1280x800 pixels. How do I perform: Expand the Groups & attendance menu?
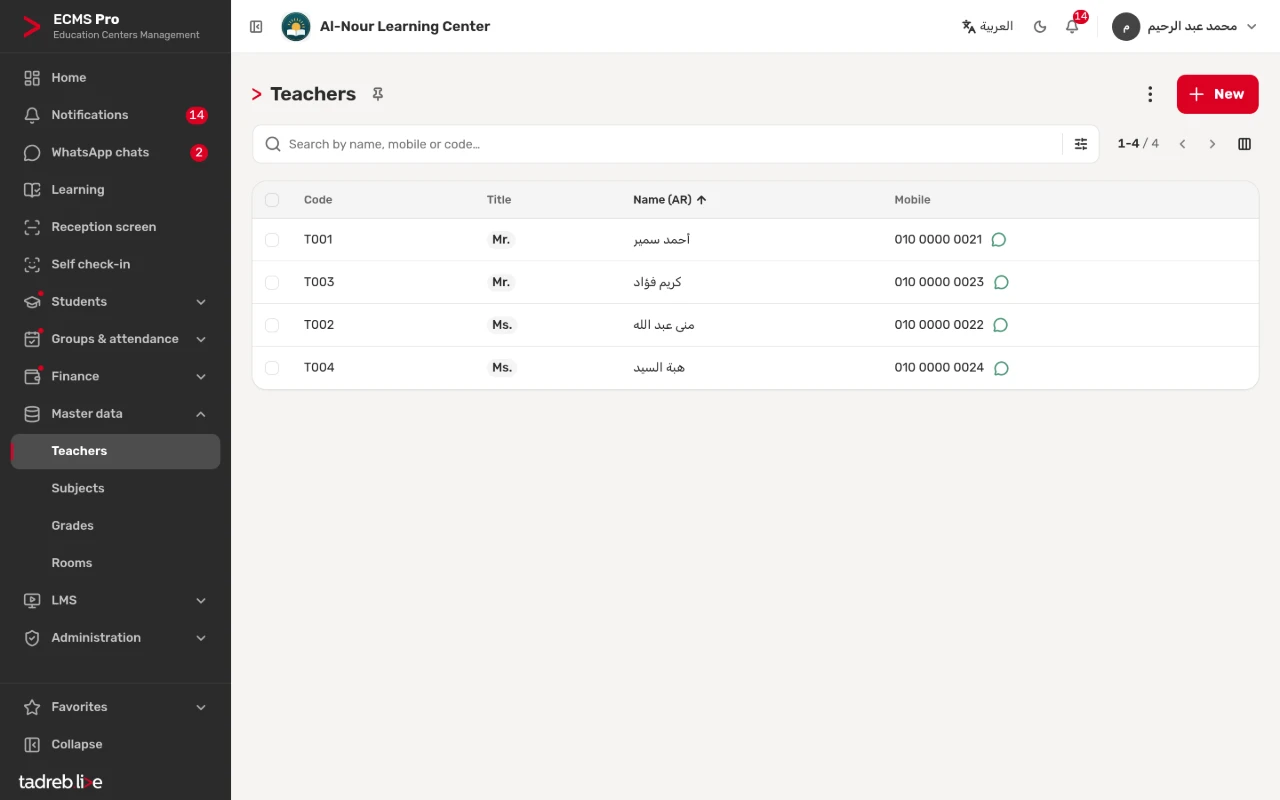pyautogui.click(x=115, y=339)
